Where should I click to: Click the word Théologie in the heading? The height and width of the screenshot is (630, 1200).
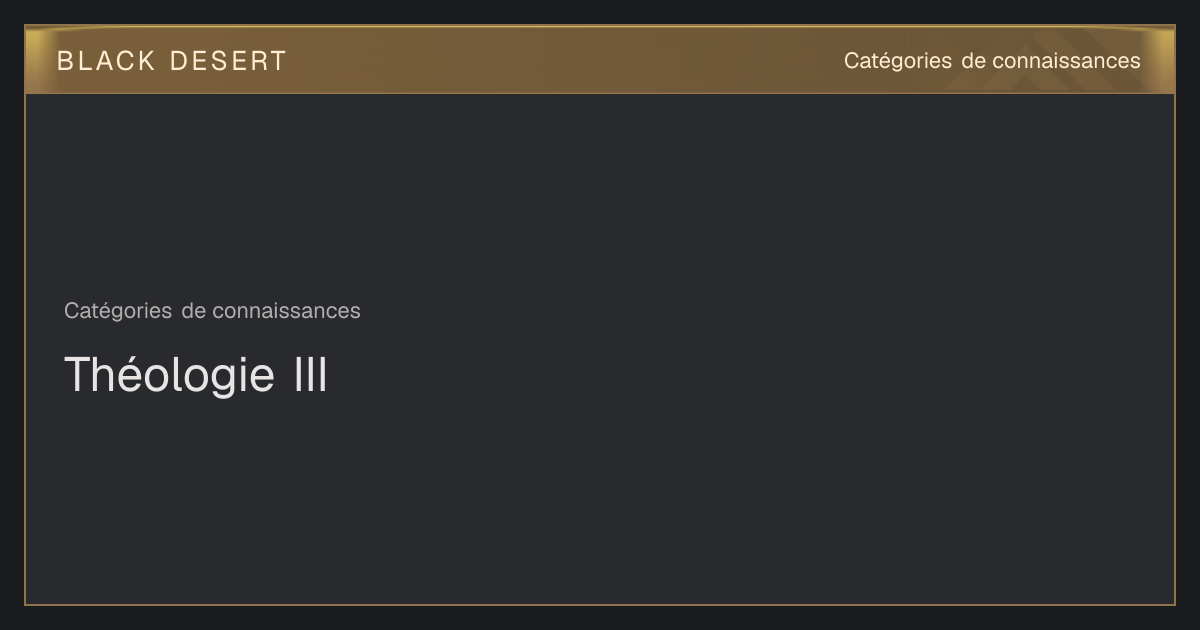click(169, 377)
